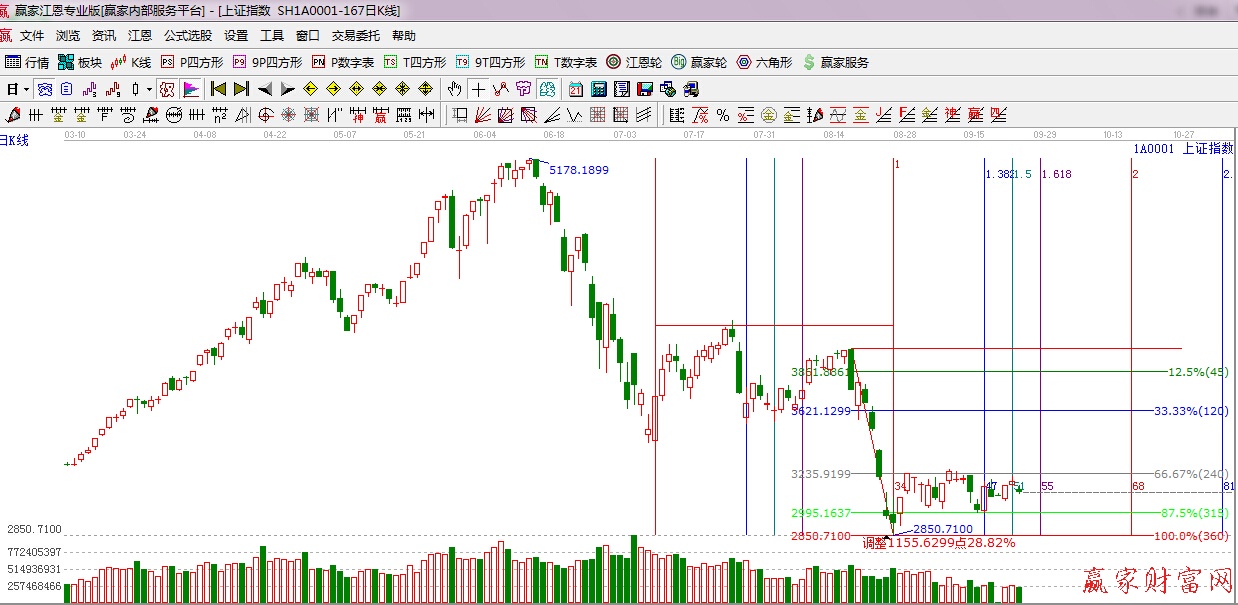The width and height of the screenshot is (1238, 605).
Task: Click the 日K线 chart label
Action: coord(14,140)
